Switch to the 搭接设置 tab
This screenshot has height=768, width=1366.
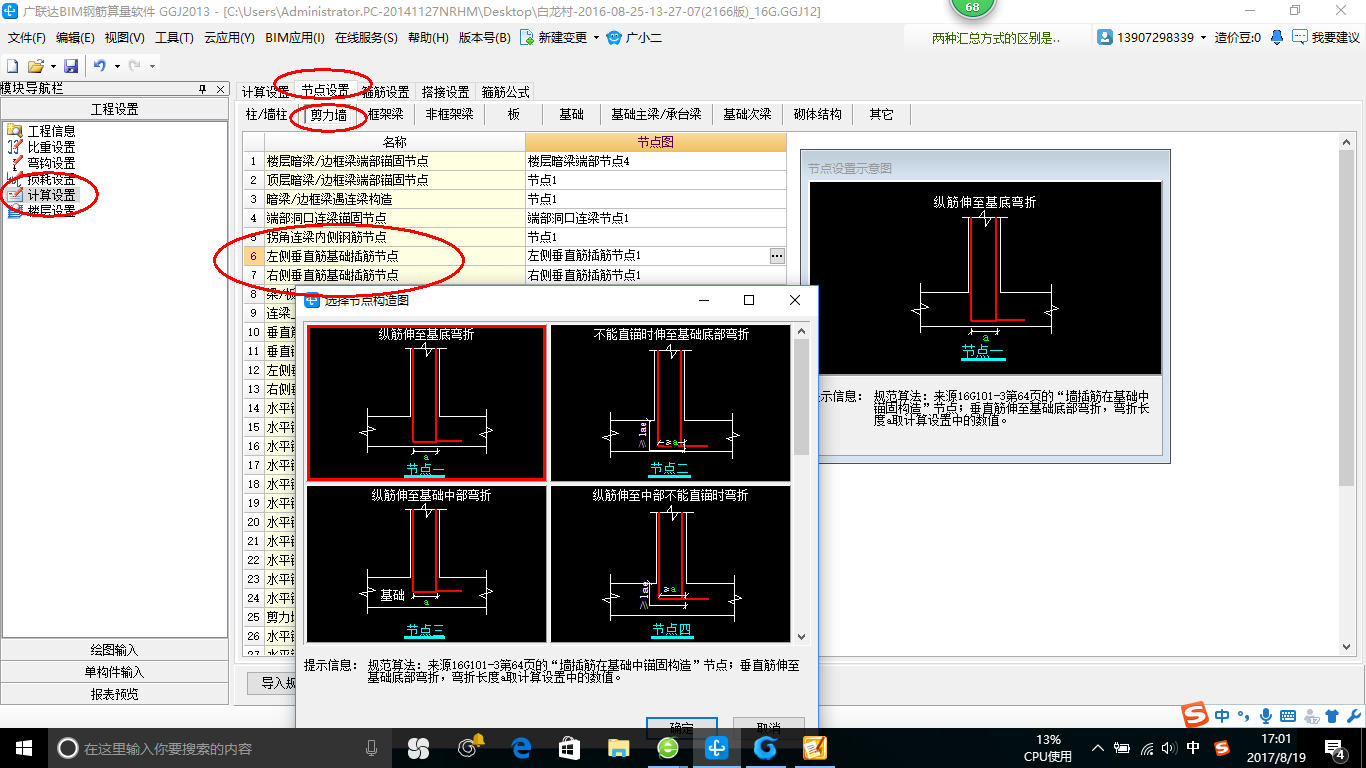445,91
